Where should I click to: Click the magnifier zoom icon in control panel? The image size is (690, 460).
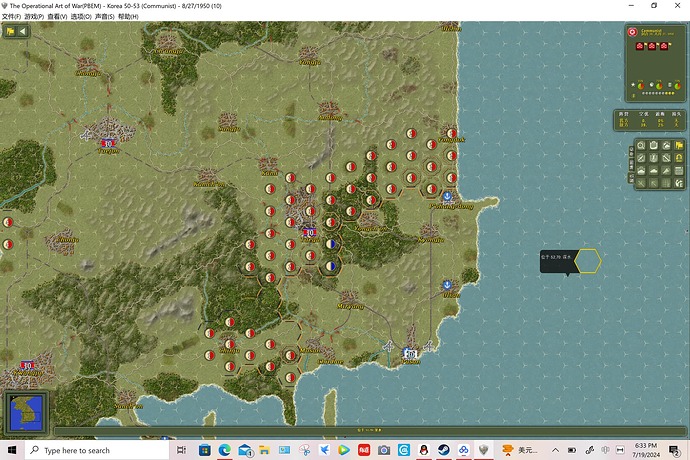(641, 146)
